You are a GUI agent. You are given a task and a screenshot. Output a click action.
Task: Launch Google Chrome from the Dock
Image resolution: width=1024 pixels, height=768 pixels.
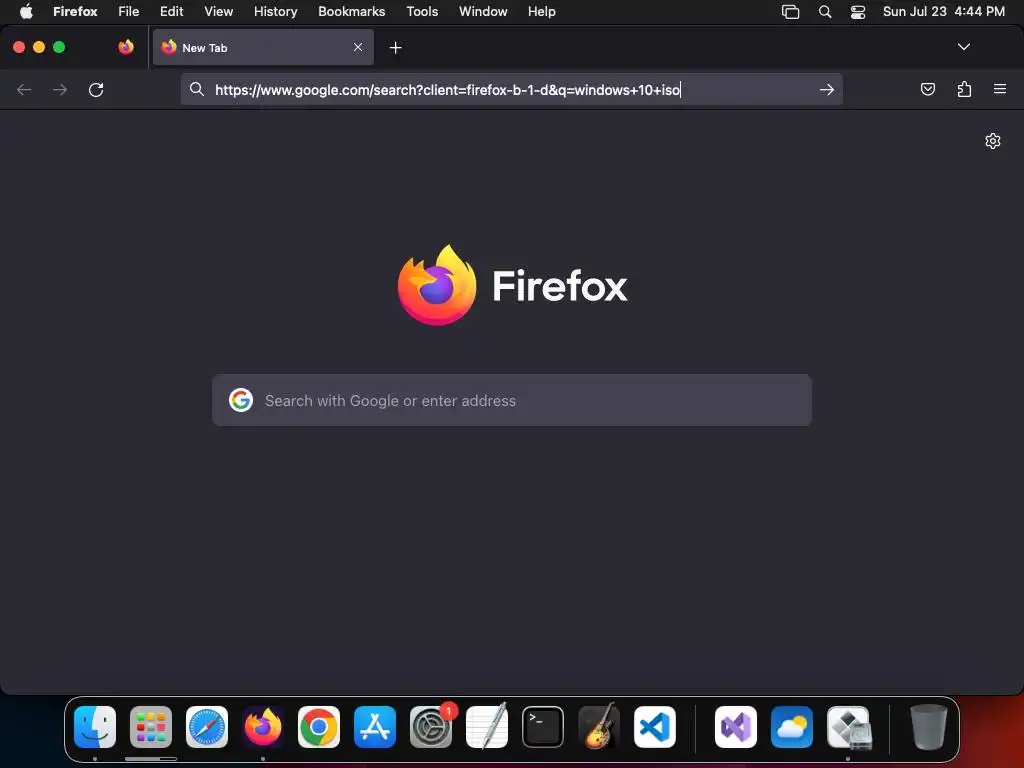click(x=319, y=727)
